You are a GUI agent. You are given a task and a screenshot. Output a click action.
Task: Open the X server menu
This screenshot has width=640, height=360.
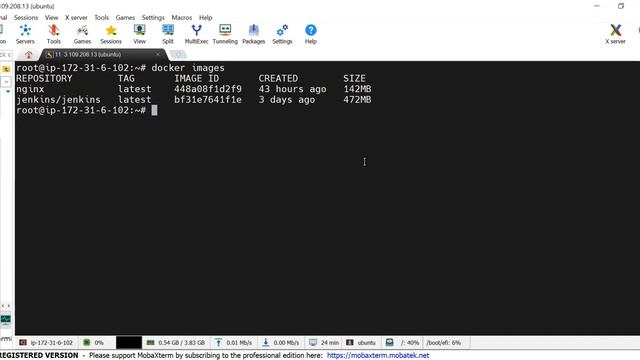[76, 18]
